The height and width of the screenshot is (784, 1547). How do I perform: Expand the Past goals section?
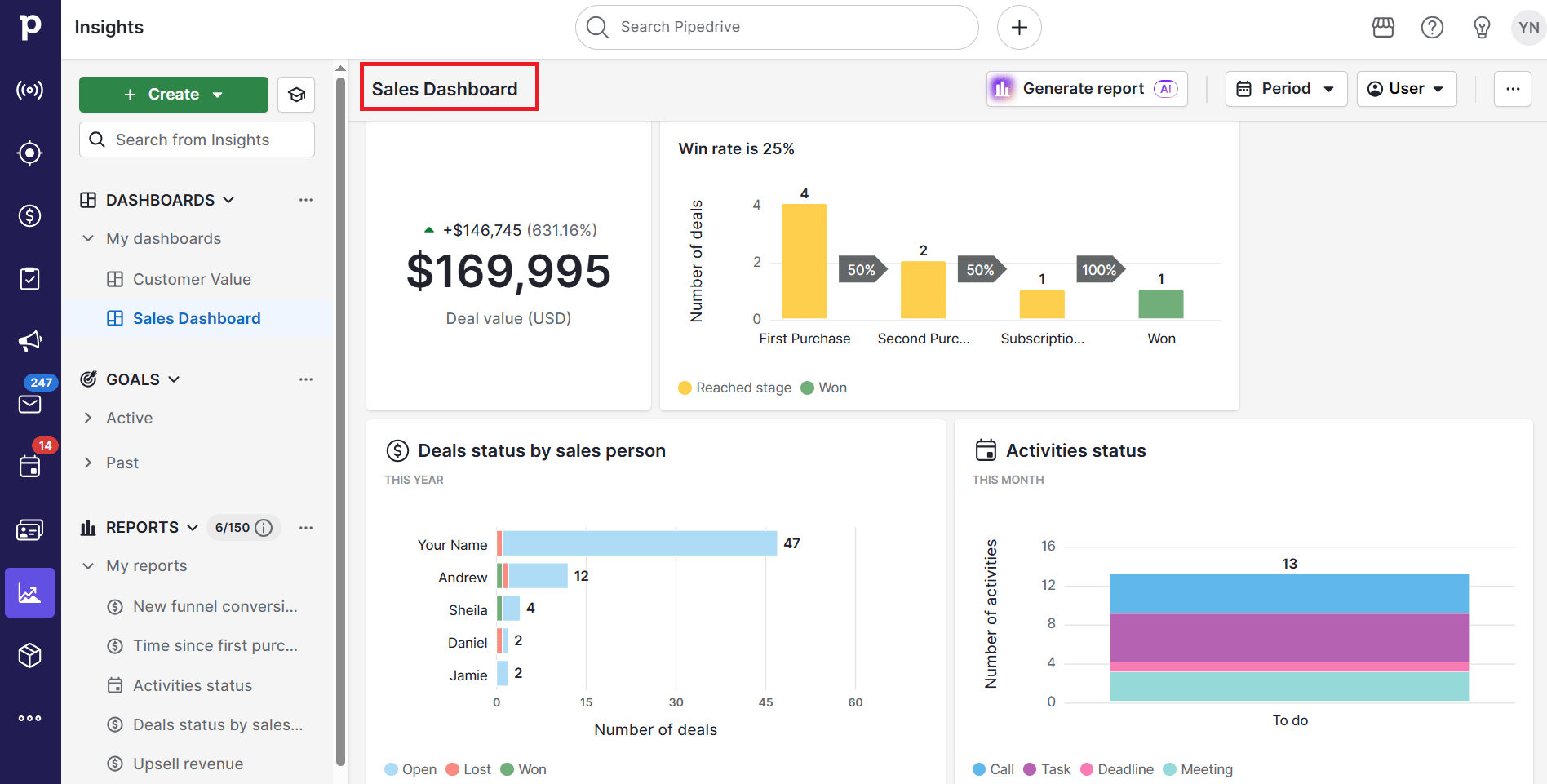coord(122,462)
